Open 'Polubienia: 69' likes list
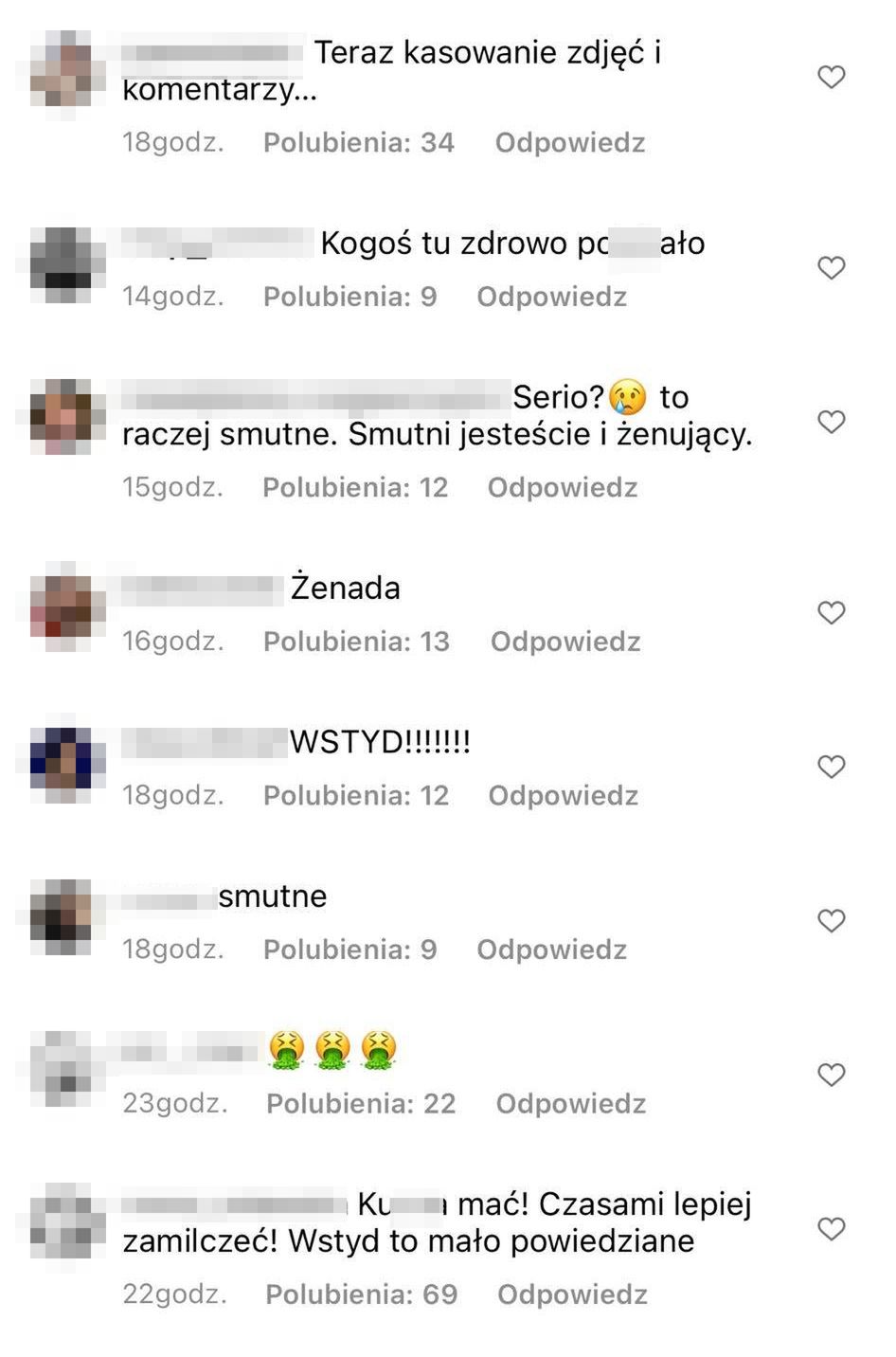This screenshot has width=896, height=1357. 361,1294
